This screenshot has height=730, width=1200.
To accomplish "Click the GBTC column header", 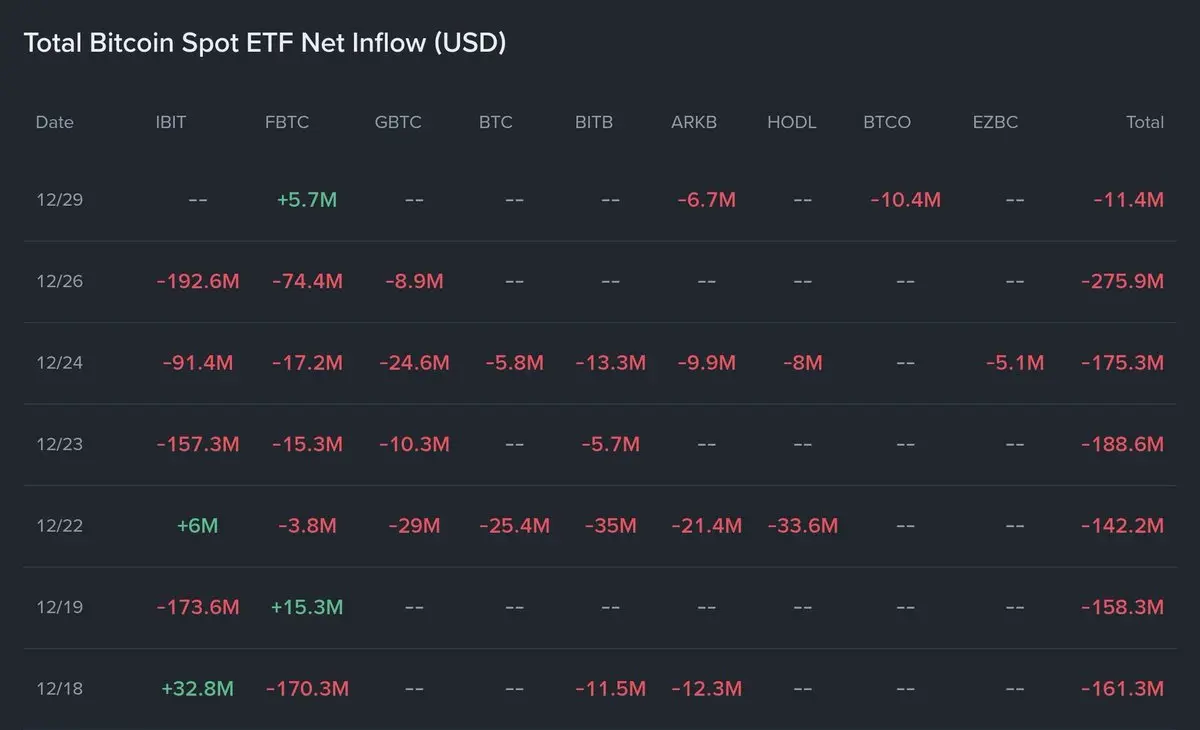I will point(398,122).
